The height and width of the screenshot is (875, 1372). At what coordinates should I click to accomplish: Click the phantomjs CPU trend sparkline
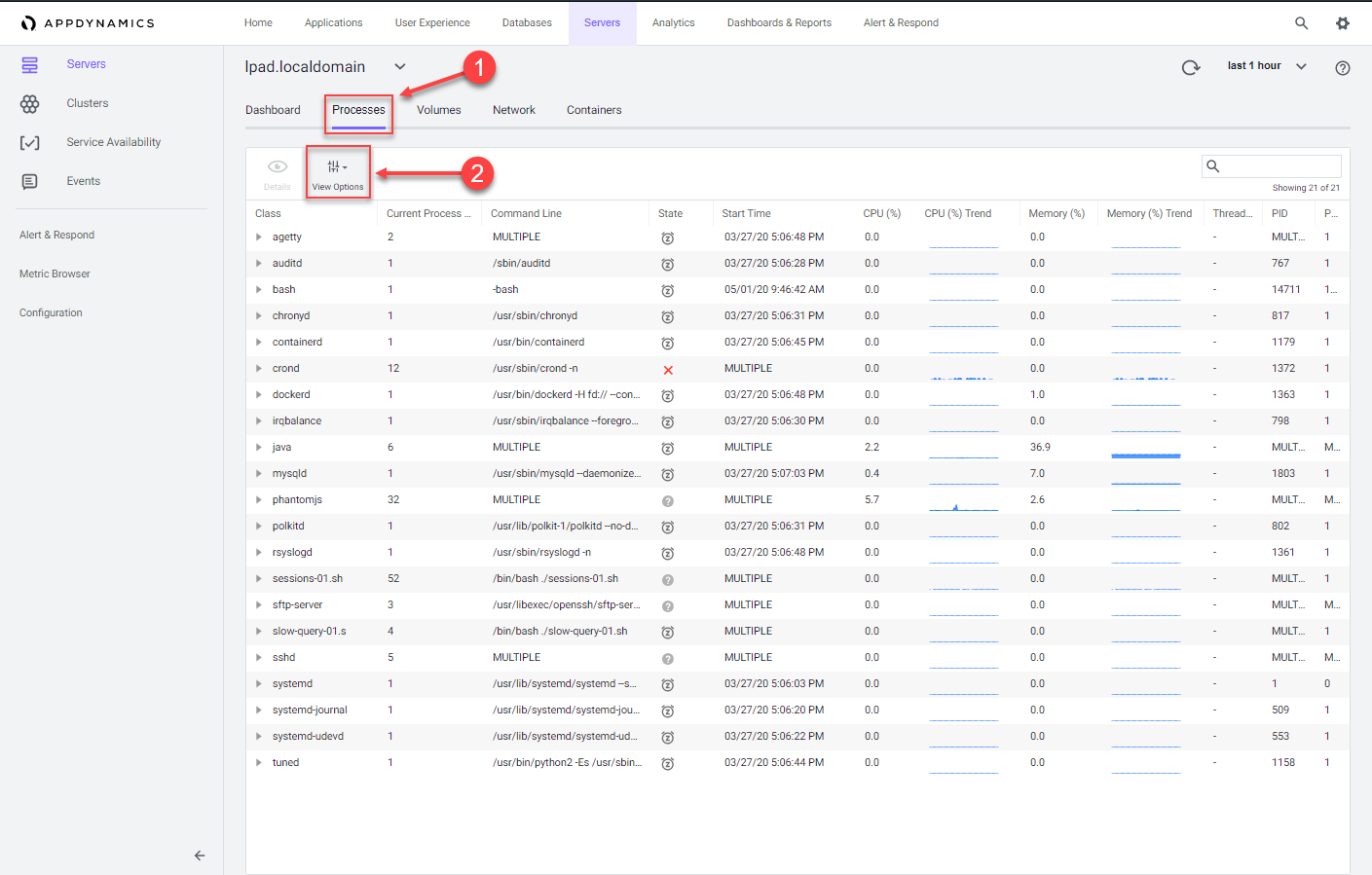click(963, 505)
